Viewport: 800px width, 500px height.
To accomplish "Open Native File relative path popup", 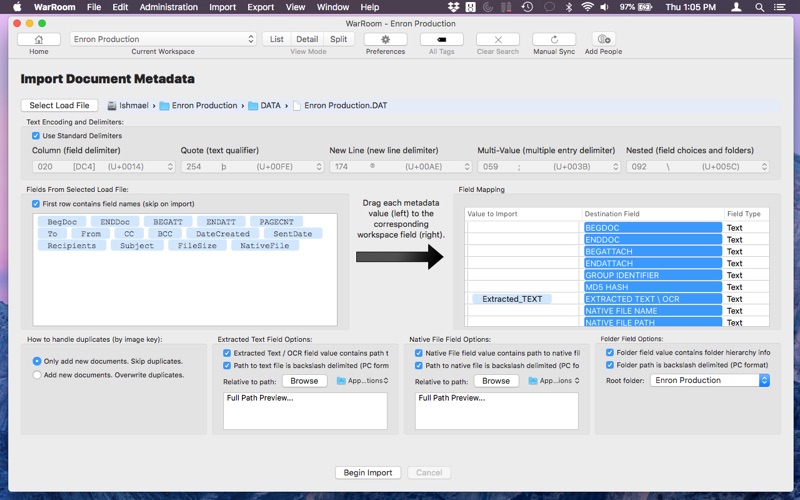I will click(x=555, y=381).
